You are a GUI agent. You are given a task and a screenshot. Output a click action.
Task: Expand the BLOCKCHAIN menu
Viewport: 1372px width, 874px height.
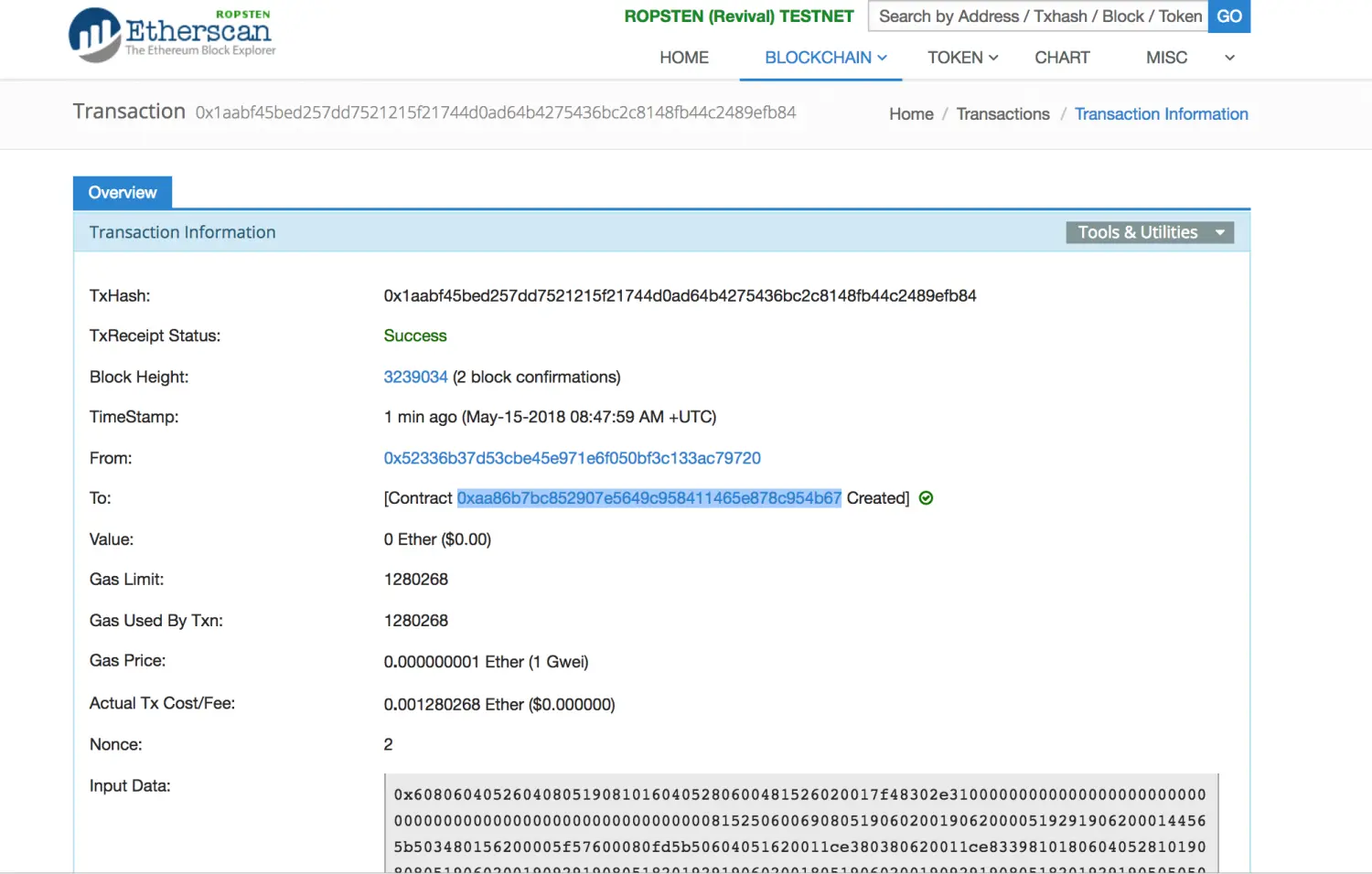coord(826,58)
